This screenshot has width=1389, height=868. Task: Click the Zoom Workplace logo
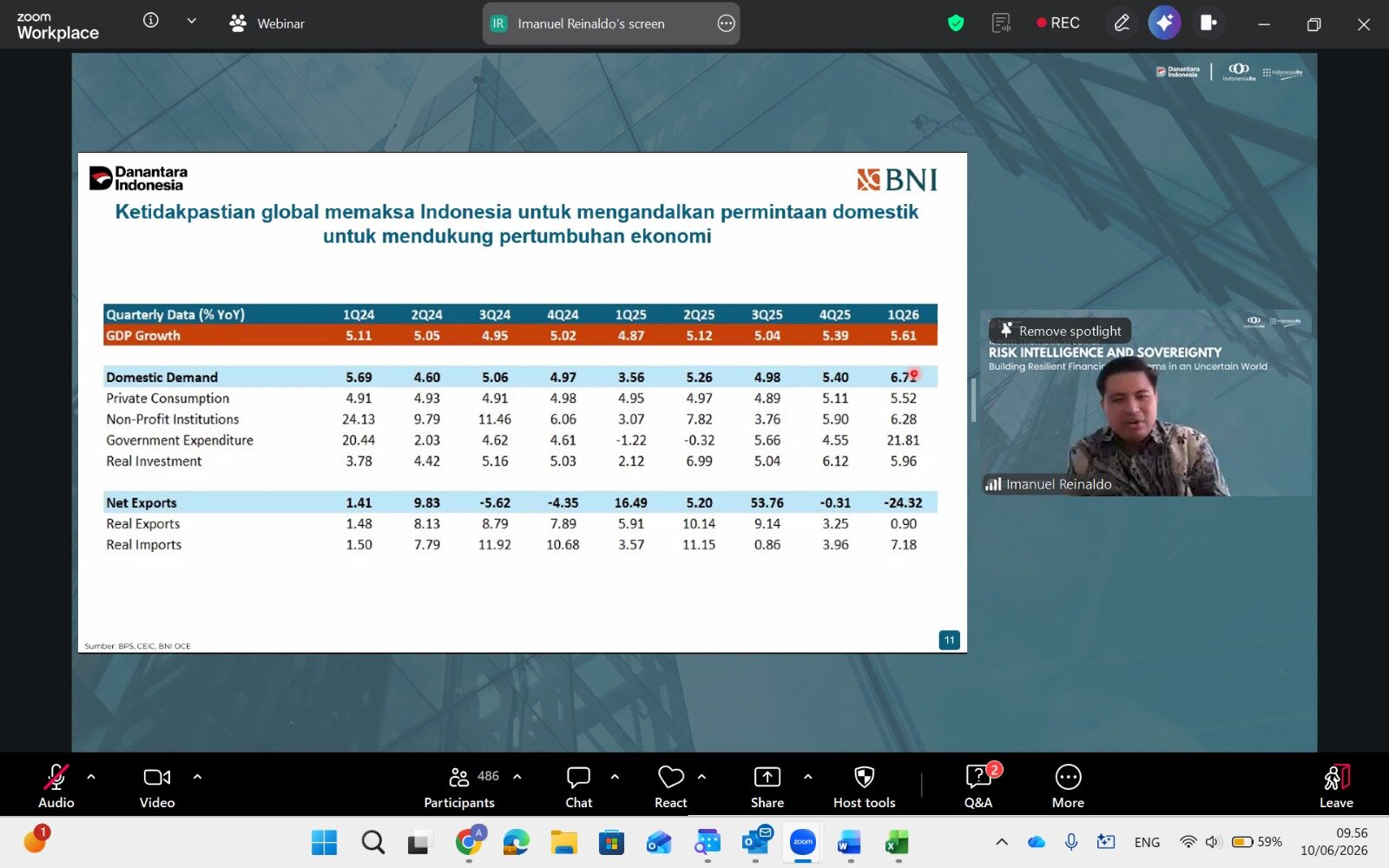(57, 27)
